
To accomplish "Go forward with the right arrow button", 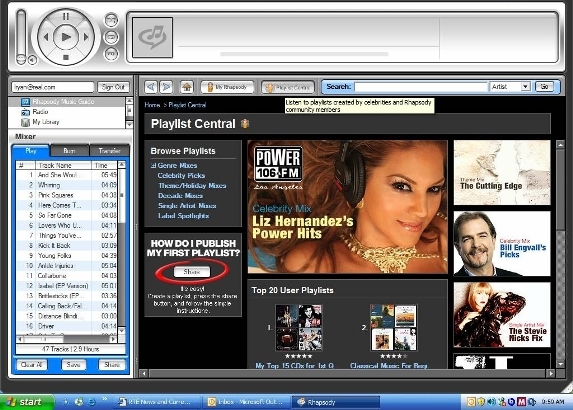I will [166, 87].
